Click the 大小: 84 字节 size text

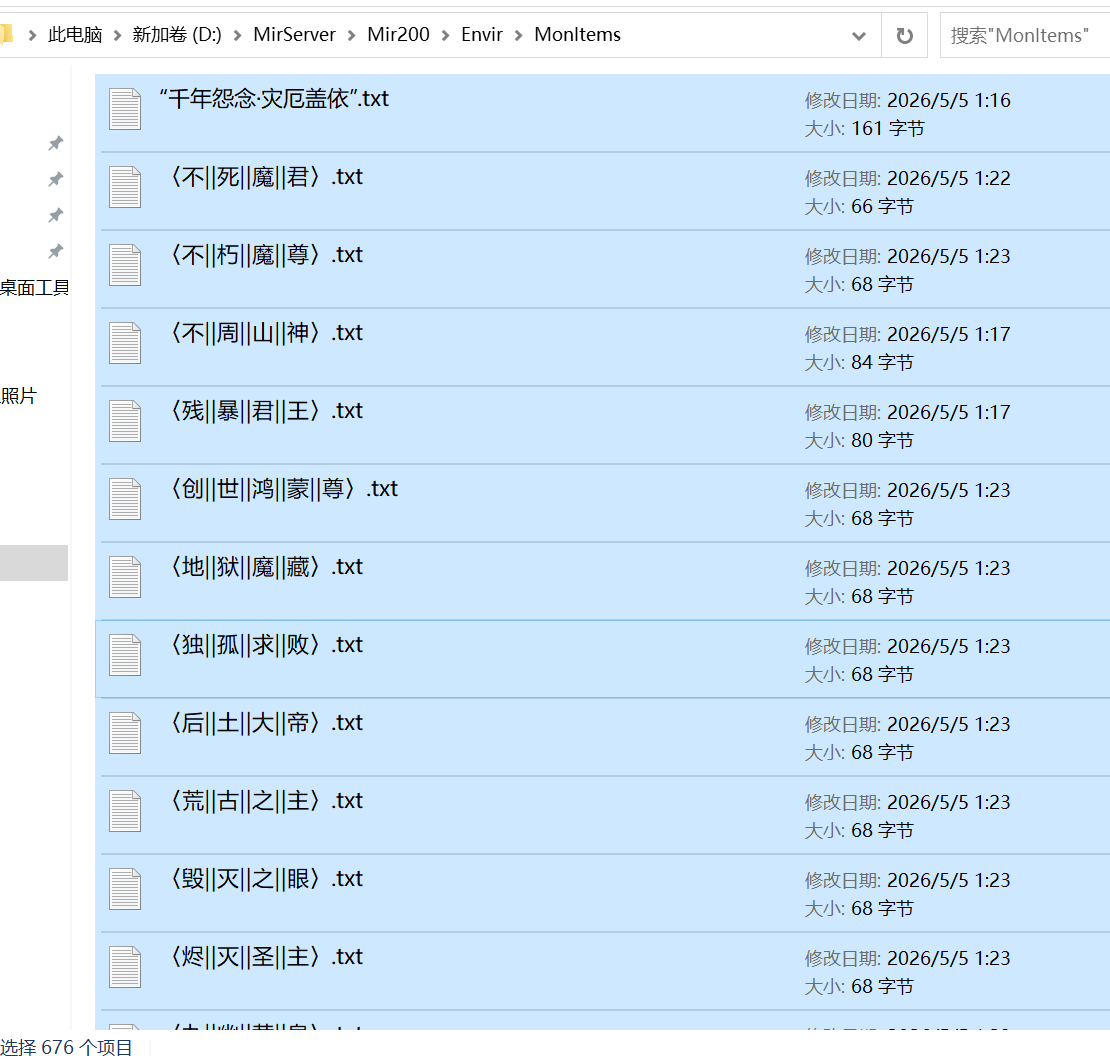pos(859,362)
